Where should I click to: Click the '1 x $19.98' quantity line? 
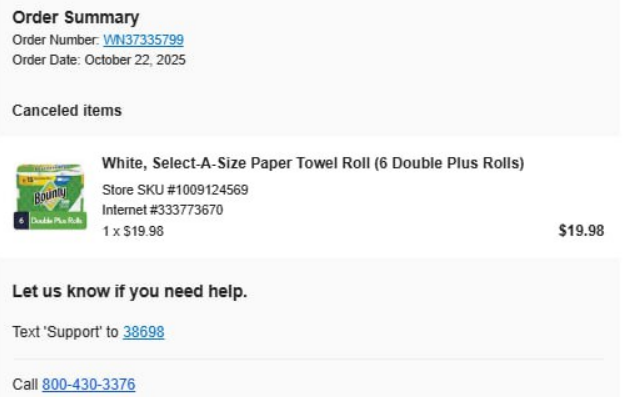[x=133, y=231]
